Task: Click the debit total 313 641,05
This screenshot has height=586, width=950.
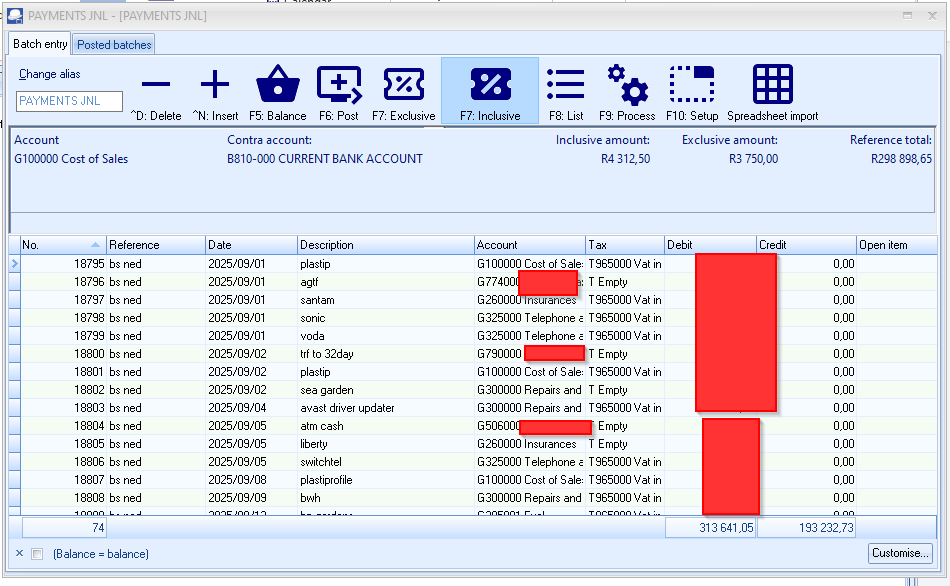Action: coord(711,528)
